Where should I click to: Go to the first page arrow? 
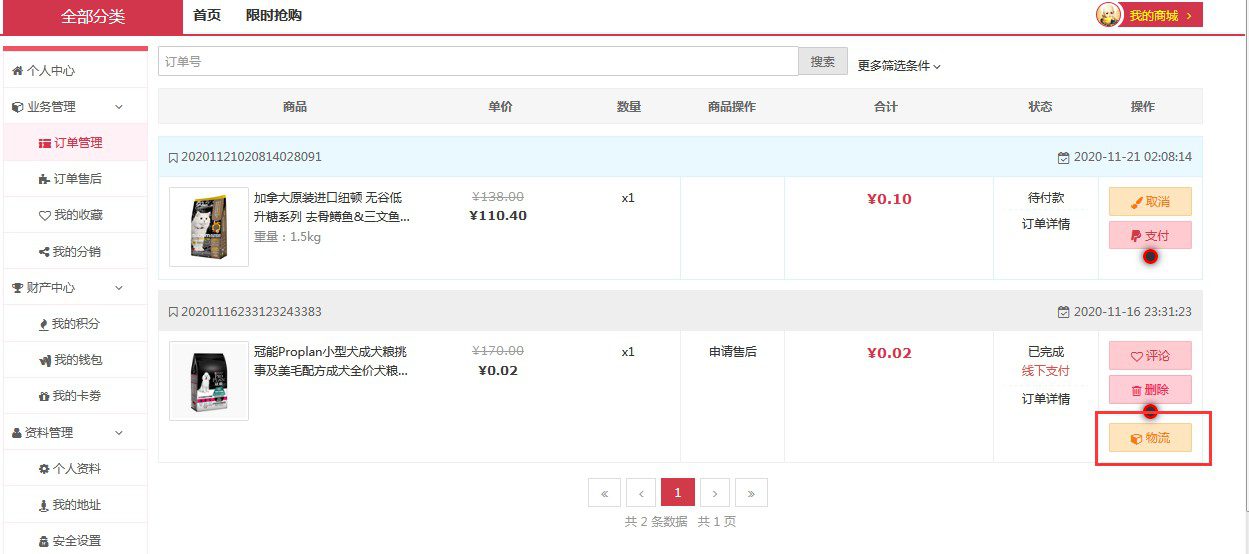click(604, 493)
